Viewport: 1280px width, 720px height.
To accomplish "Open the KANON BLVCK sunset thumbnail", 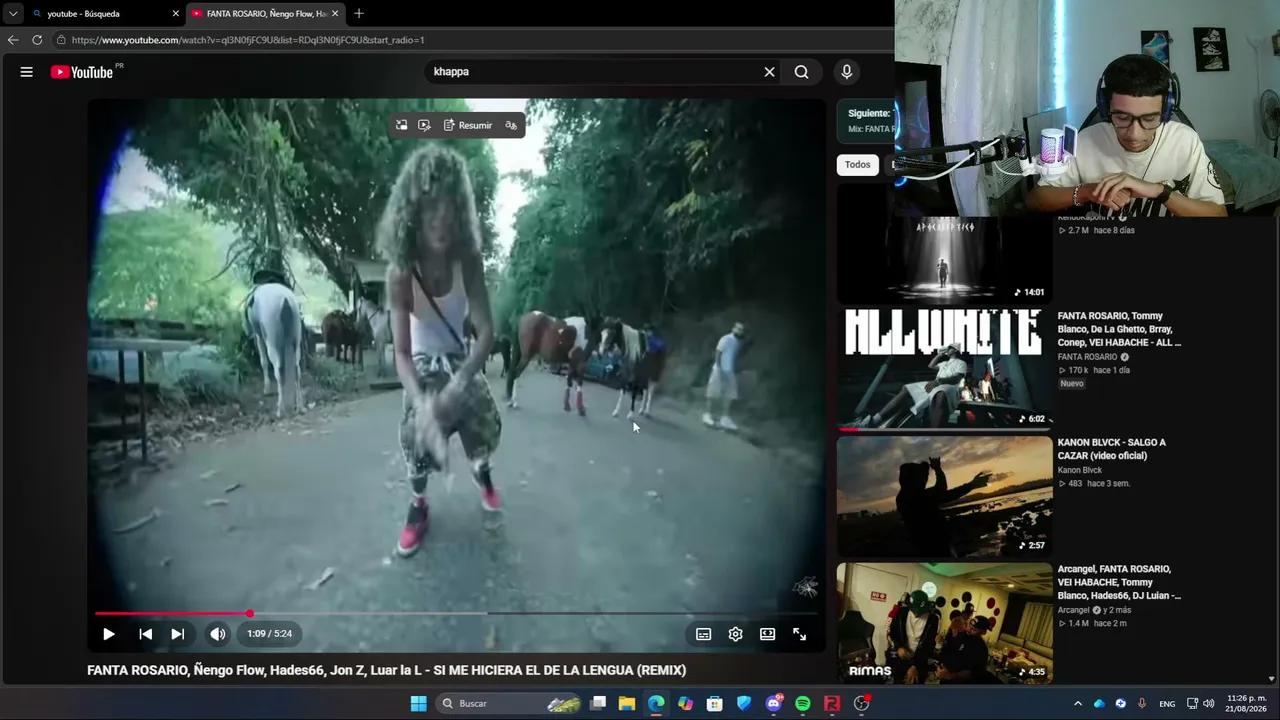I will [x=944, y=496].
